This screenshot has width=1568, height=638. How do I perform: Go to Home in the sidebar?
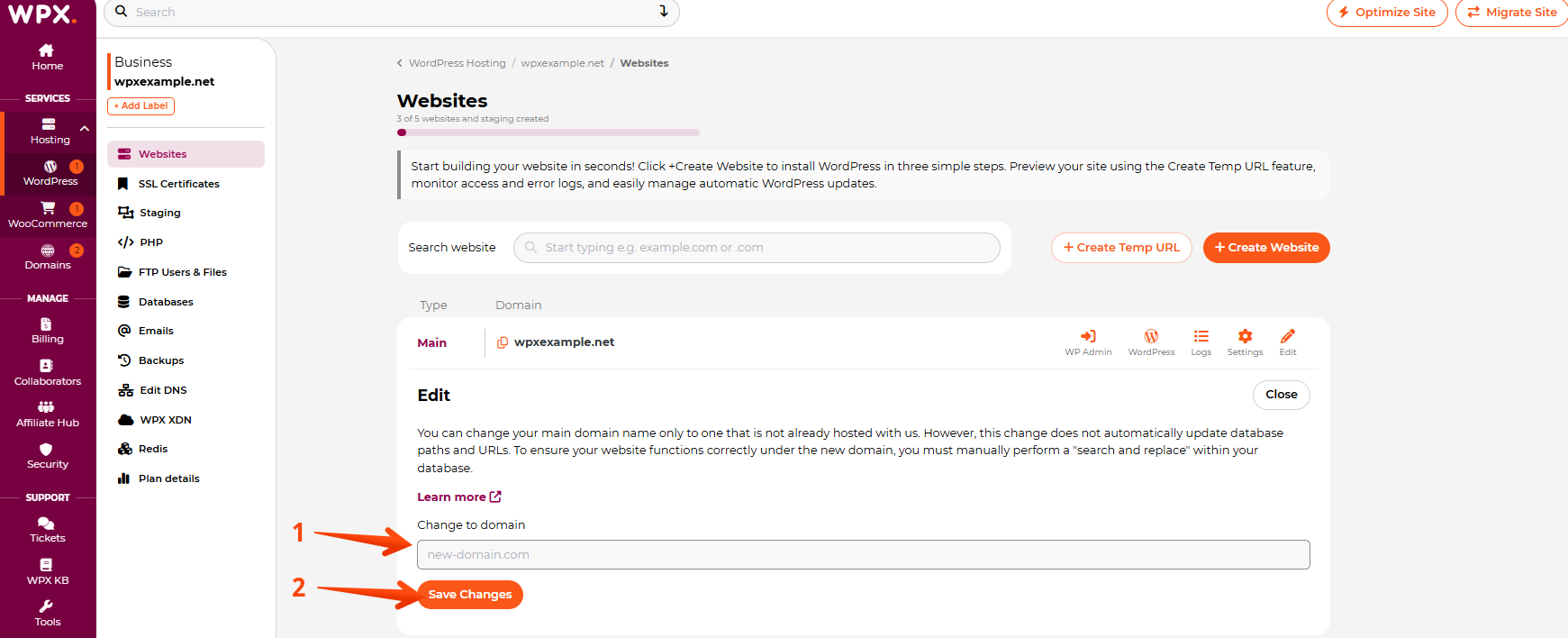[48, 57]
